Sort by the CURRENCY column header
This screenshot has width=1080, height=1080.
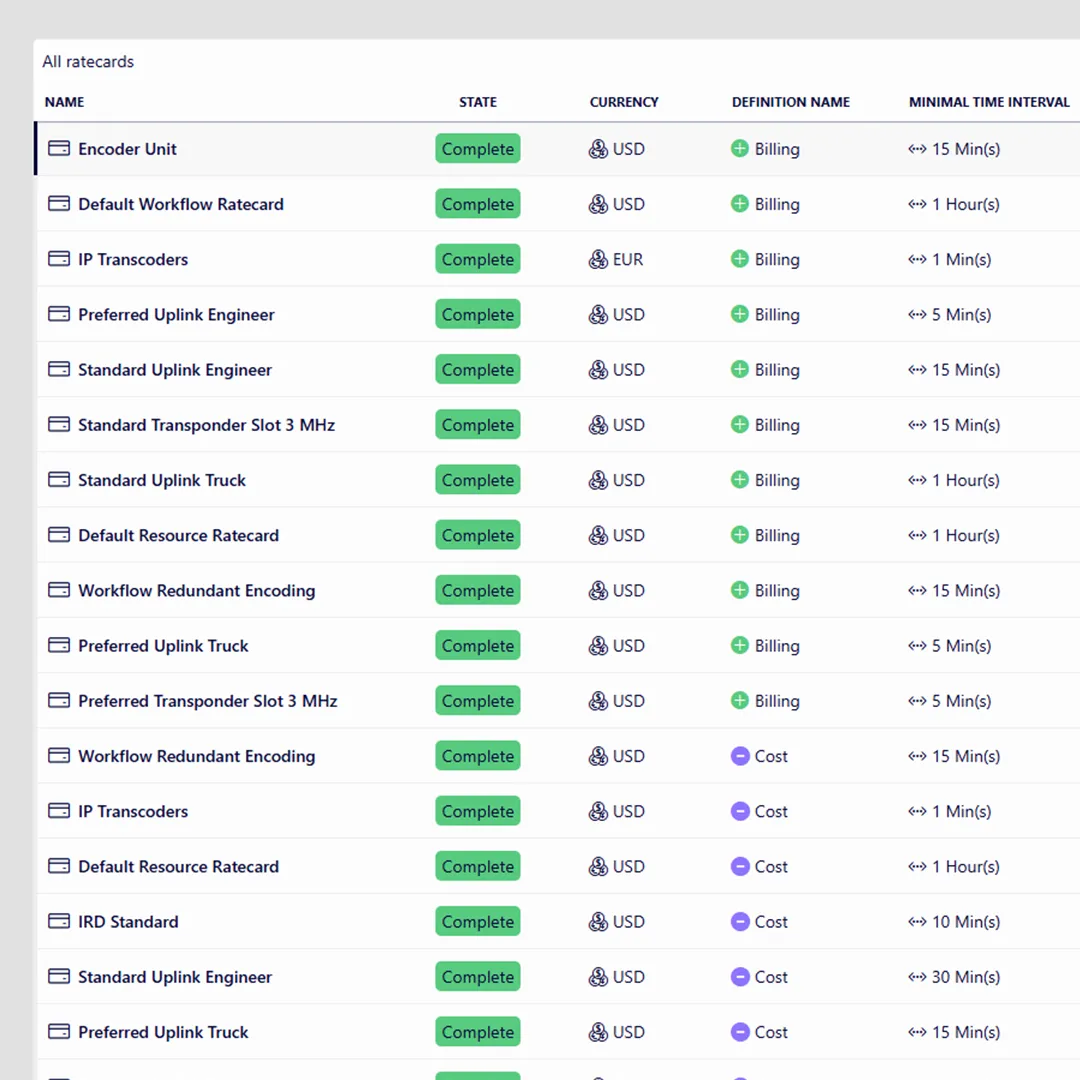(624, 102)
